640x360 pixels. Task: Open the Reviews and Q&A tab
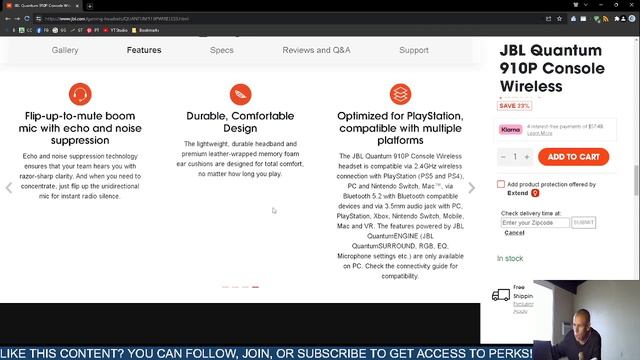316,50
